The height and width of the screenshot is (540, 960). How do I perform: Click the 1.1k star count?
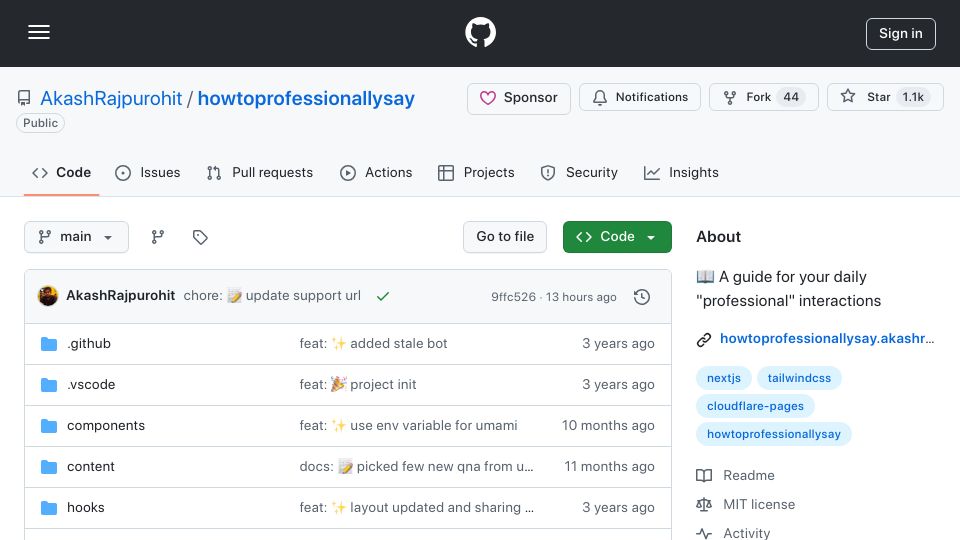coord(912,97)
